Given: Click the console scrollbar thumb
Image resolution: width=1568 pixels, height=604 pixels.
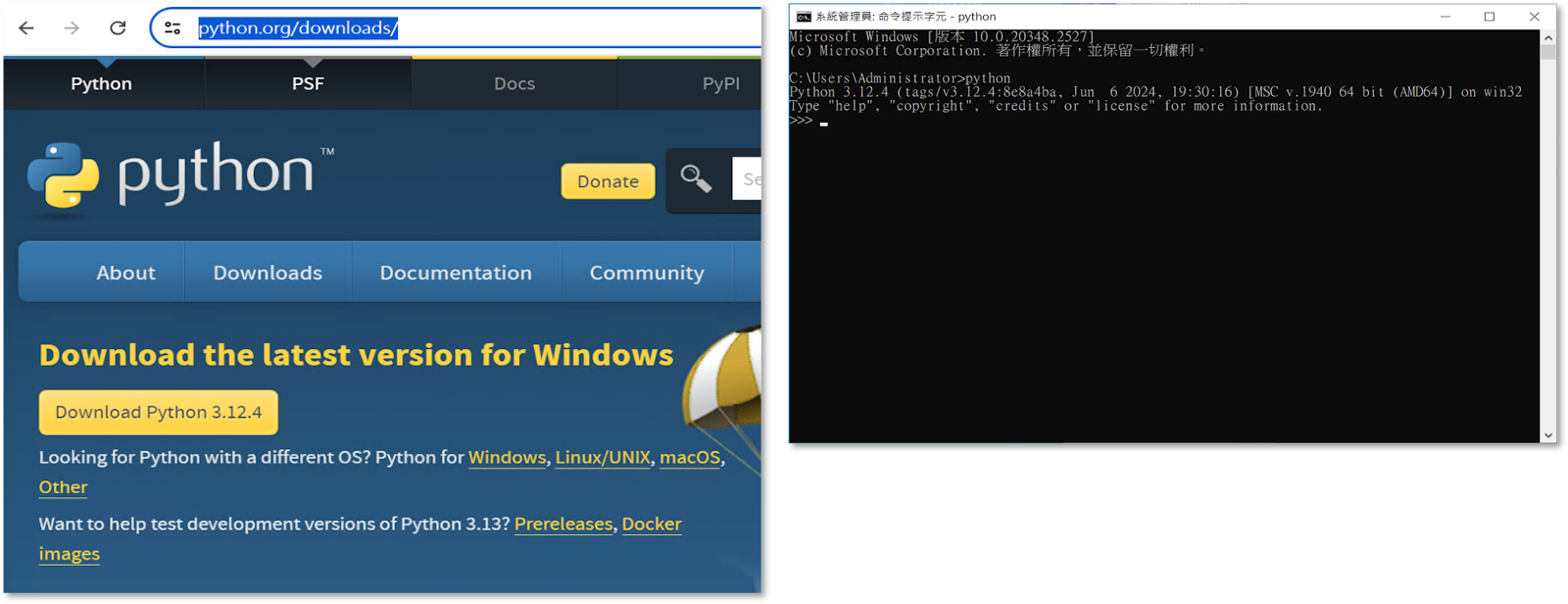Looking at the screenshot, I should (x=1548, y=52).
